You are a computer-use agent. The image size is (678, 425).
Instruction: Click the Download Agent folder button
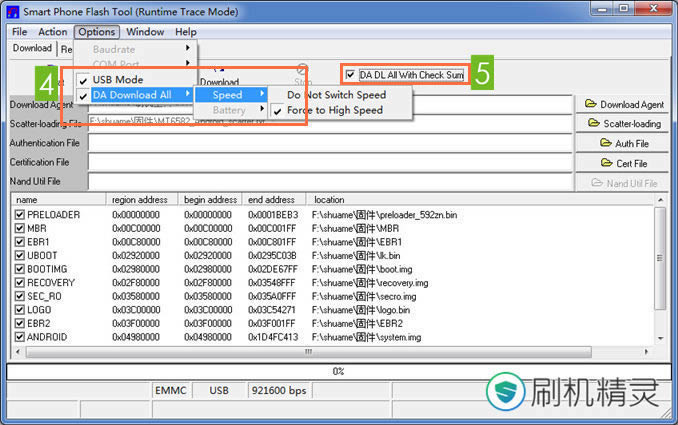click(624, 104)
